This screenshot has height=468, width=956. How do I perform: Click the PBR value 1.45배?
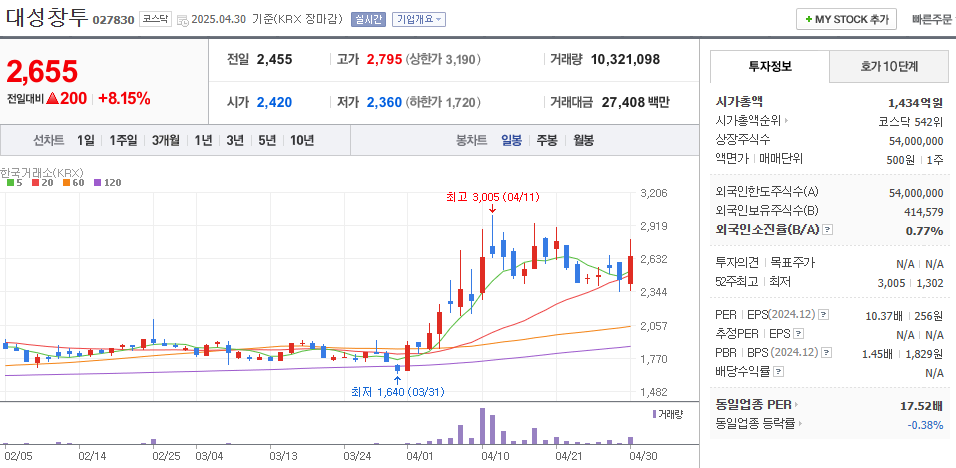(x=877, y=353)
